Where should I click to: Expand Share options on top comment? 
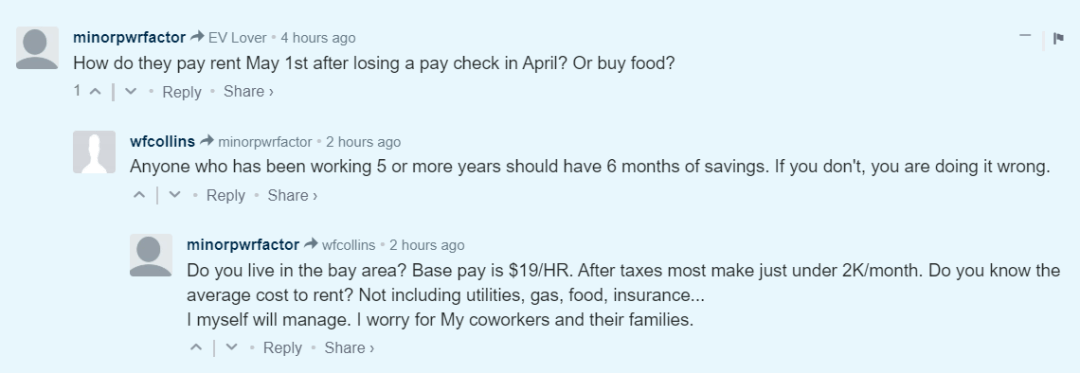(249, 92)
